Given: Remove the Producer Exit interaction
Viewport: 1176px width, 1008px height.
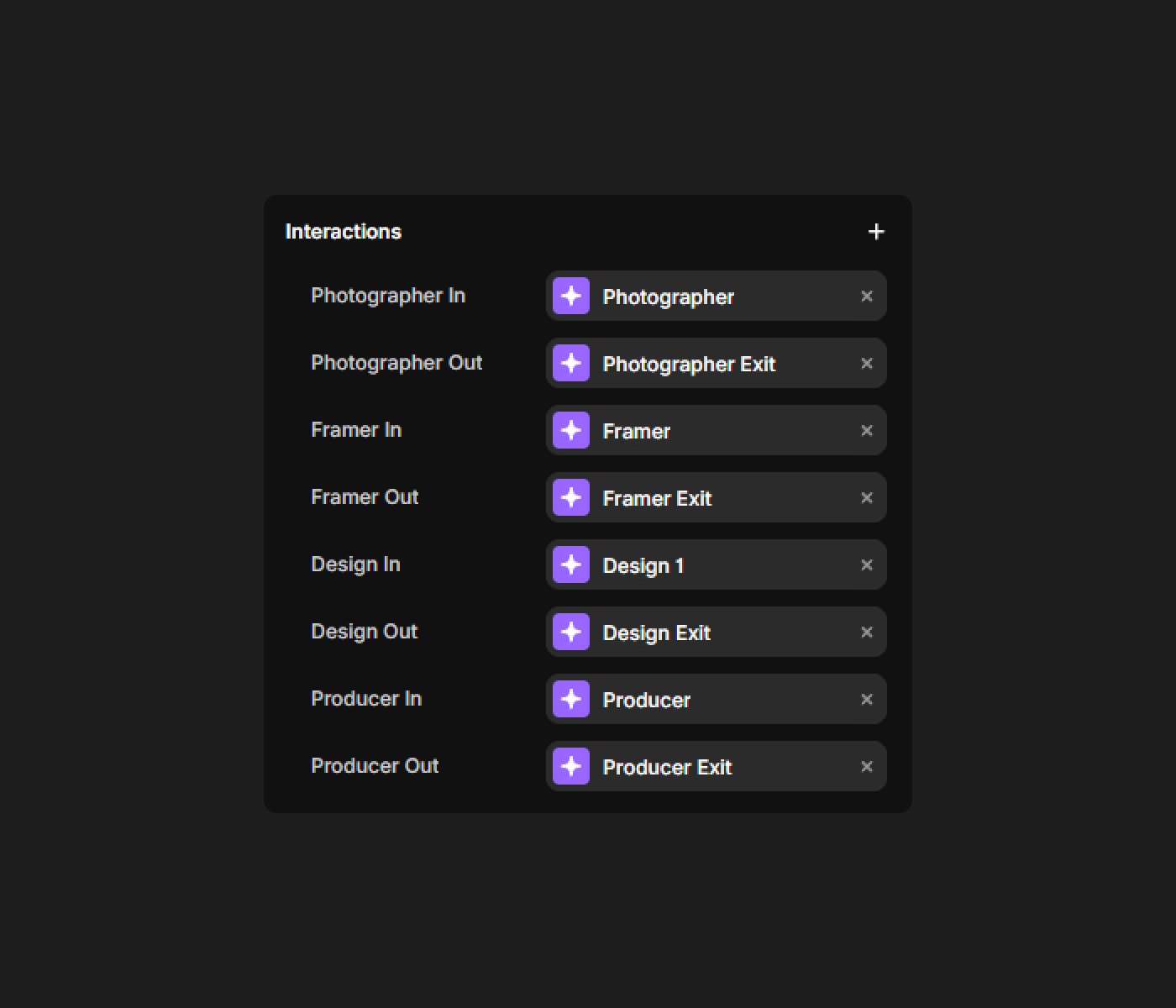Looking at the screenshot, I should 867,766.
